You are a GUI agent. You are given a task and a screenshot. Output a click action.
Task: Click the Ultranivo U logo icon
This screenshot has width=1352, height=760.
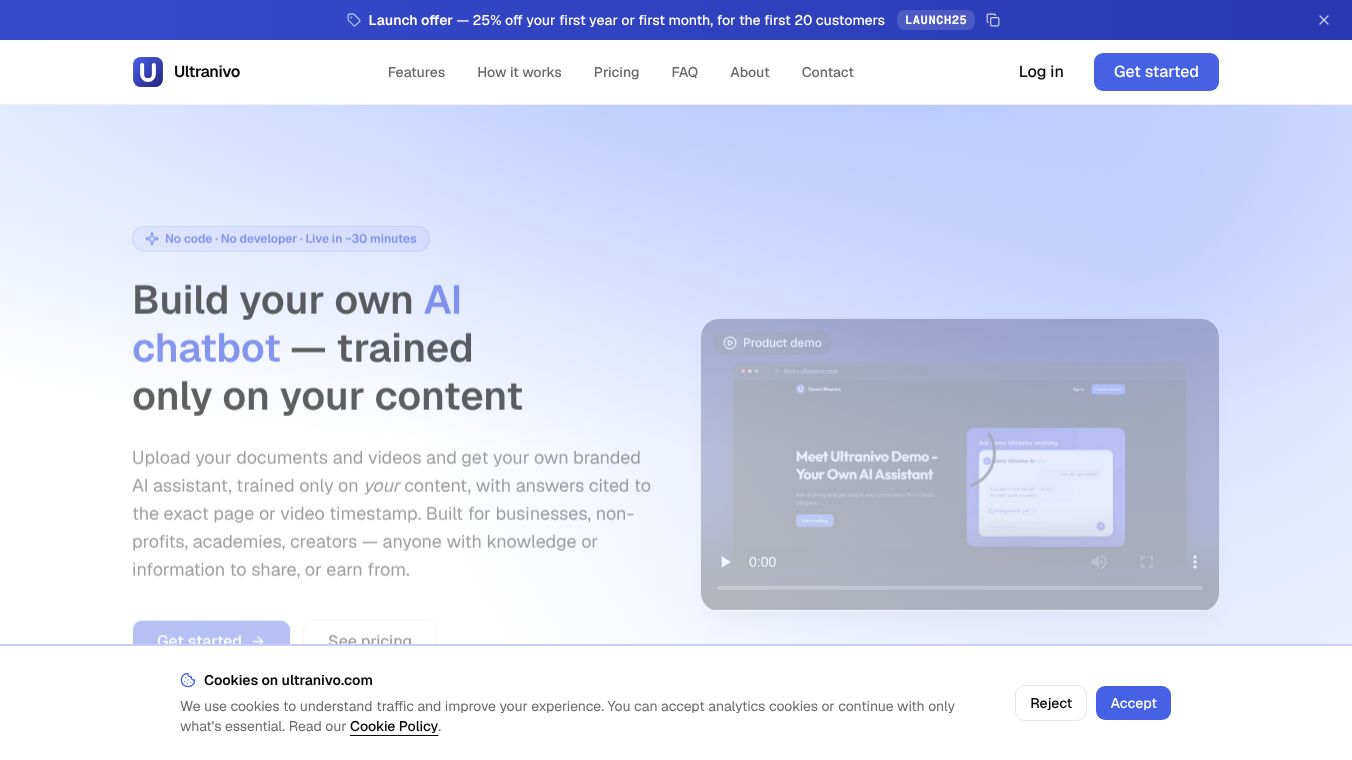(148, 72)
